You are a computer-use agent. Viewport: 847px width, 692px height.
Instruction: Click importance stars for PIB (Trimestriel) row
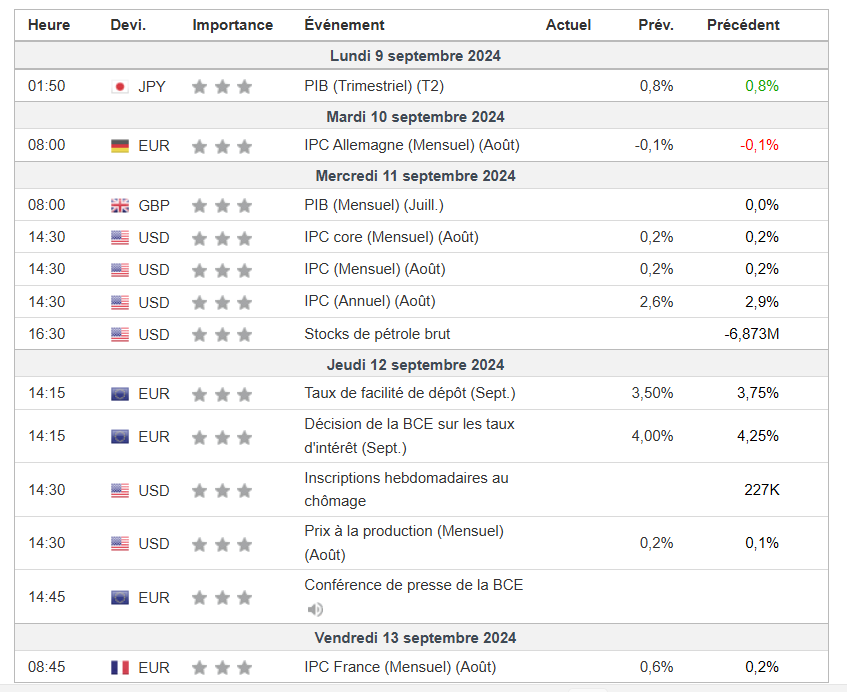click(x=222, y=87)
